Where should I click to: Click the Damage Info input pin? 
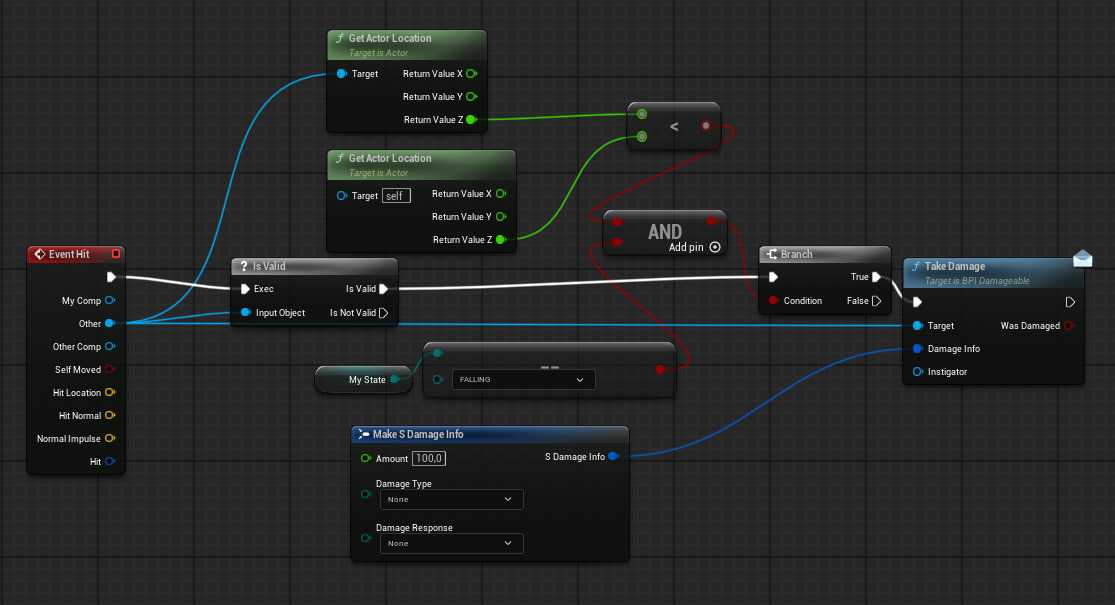[917, 348]
